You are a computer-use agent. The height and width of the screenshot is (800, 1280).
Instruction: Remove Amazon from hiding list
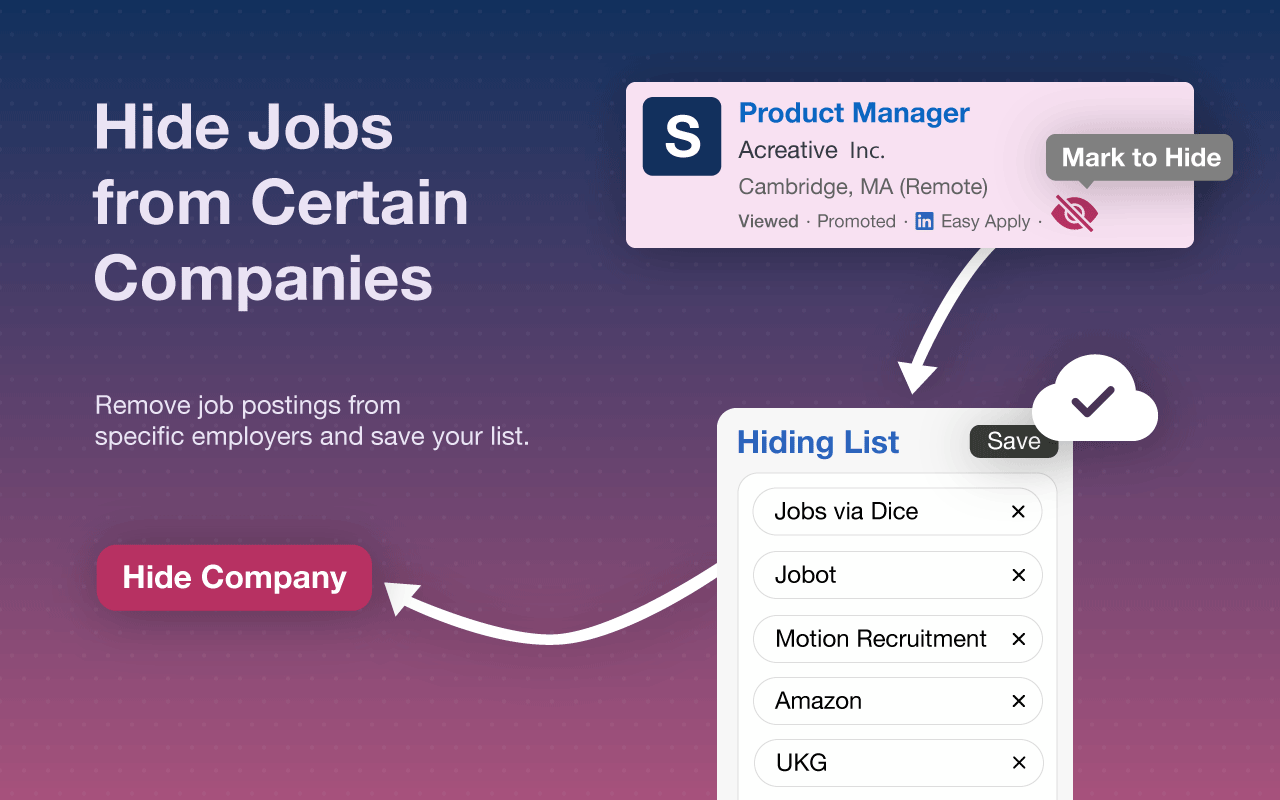click(1018, 701)
